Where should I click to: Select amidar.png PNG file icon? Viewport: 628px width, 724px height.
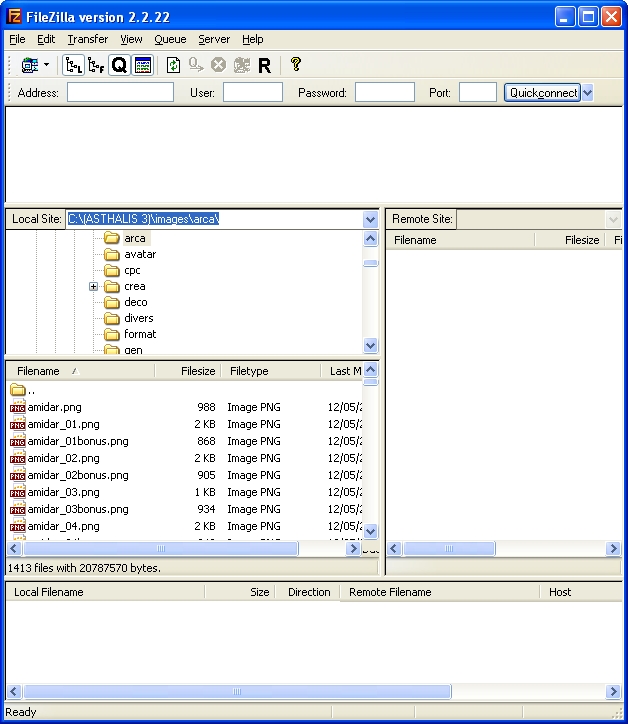(18, 407)
